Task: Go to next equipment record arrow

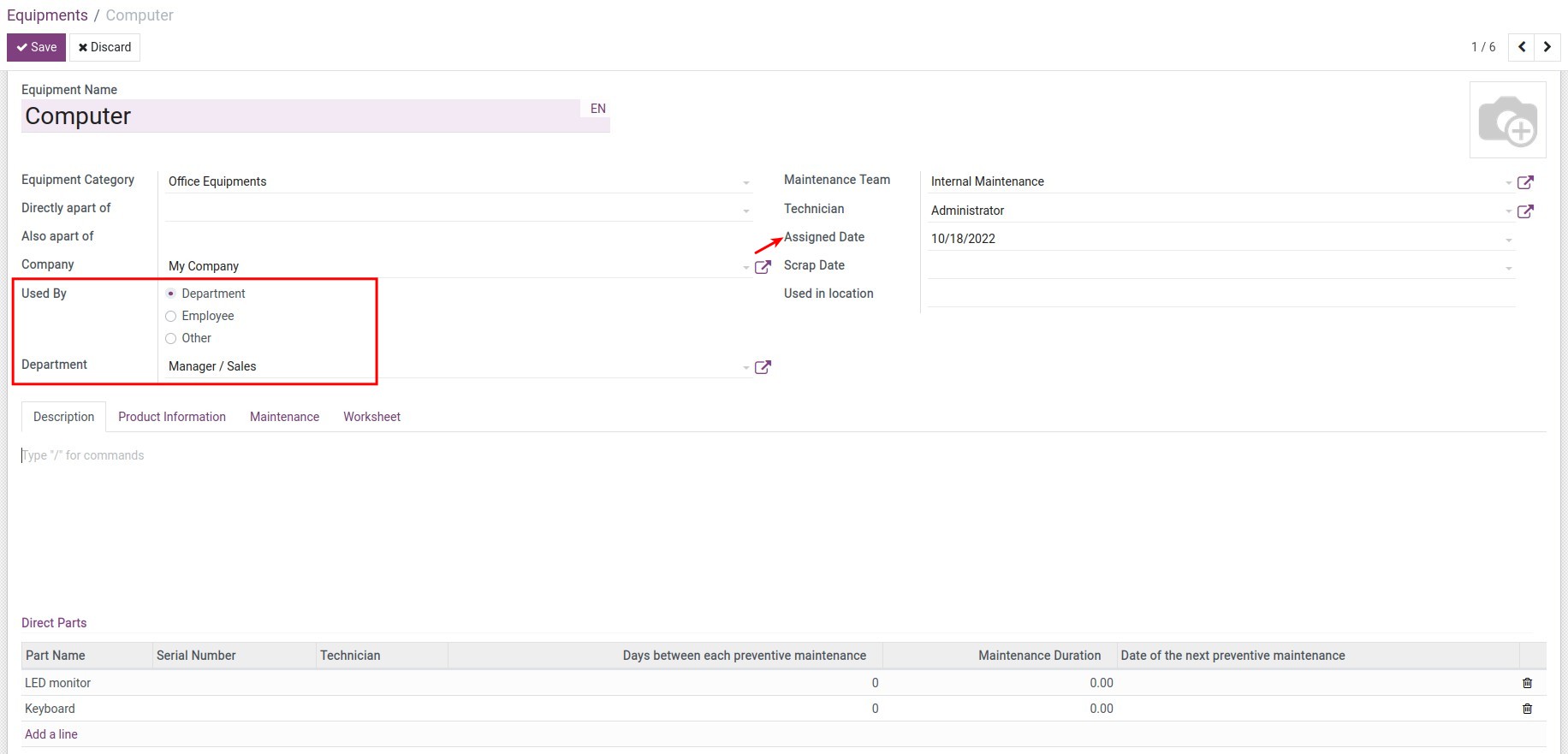Action: (1547, 47)
